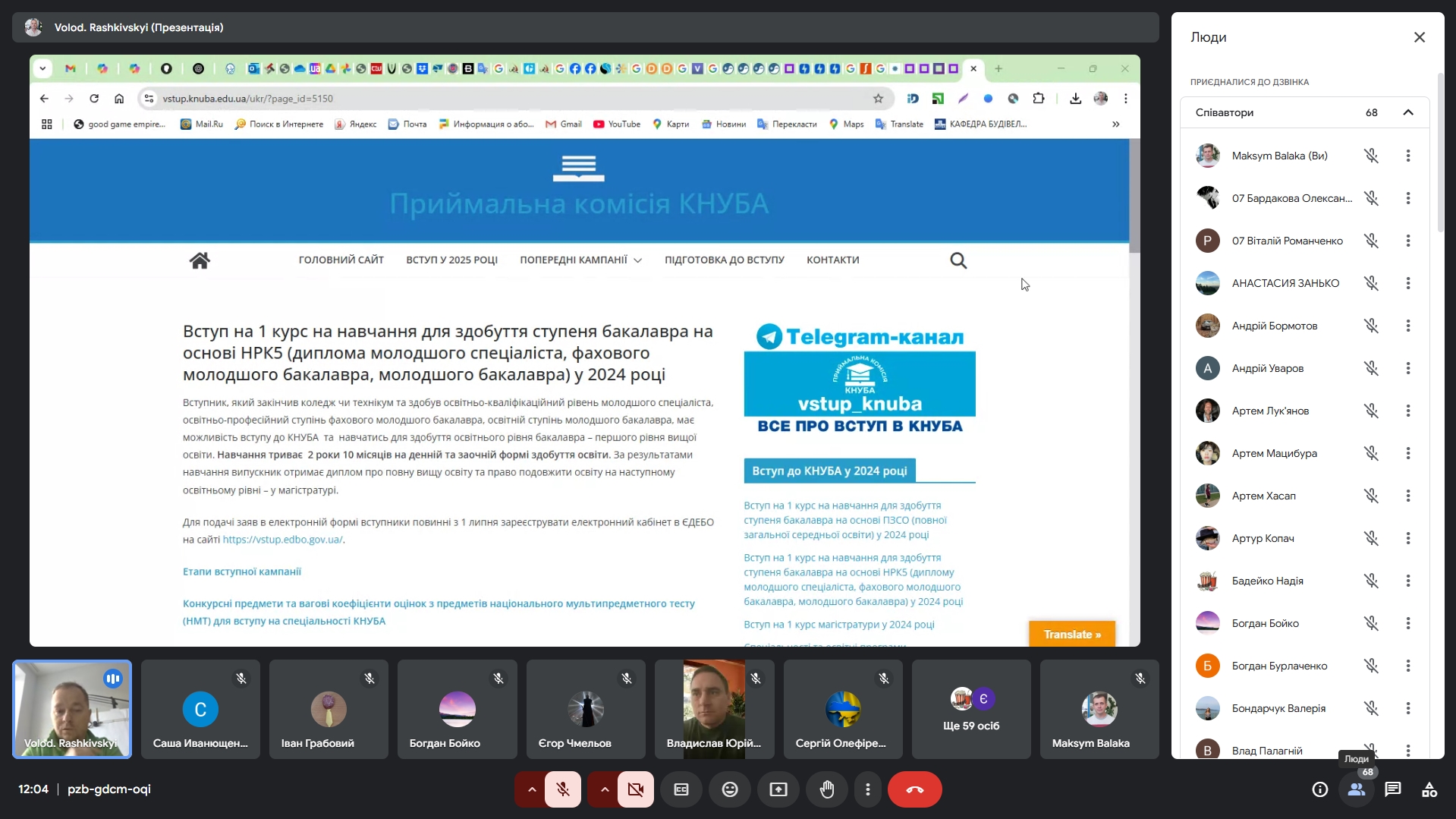1456x819 pixels.
Task: Collapse the Співавтори participants list
Action: [1408, 112]
